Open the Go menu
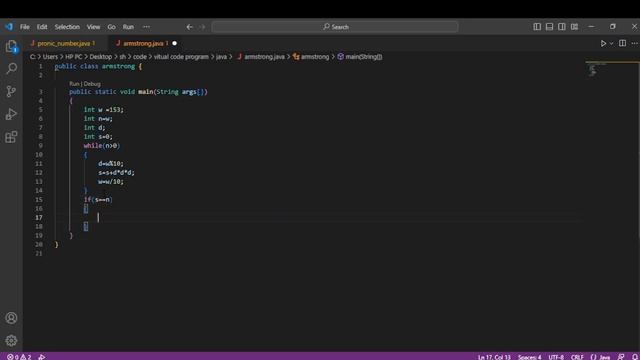640x360 pixels. (111, 27)
